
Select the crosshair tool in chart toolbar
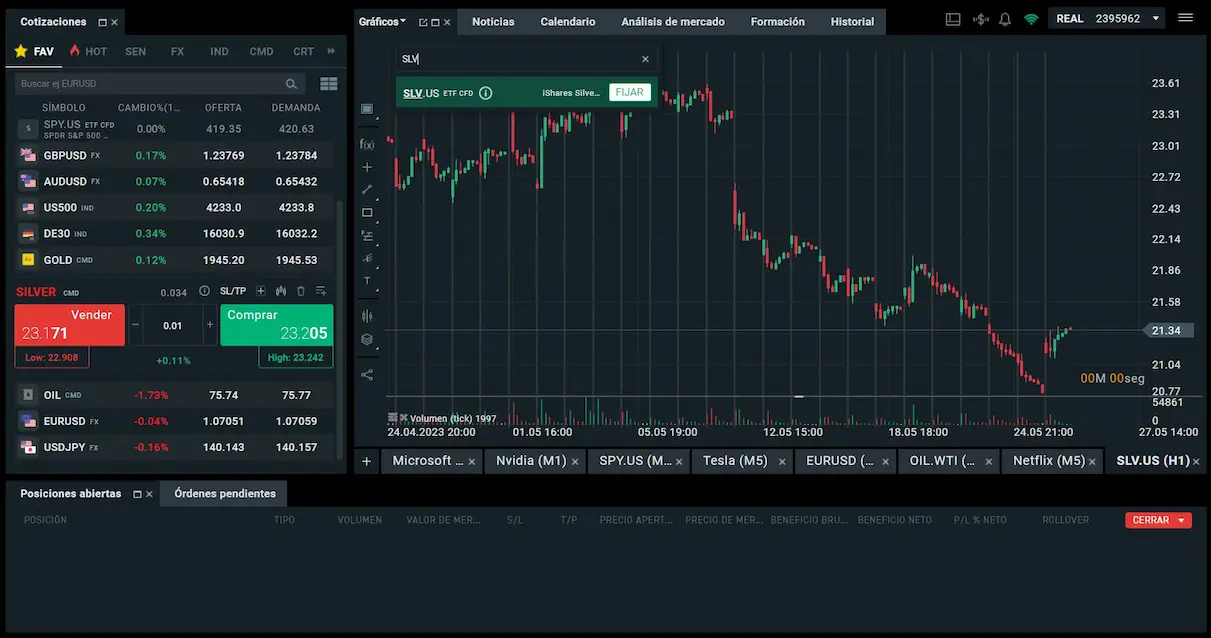point(367,167)
